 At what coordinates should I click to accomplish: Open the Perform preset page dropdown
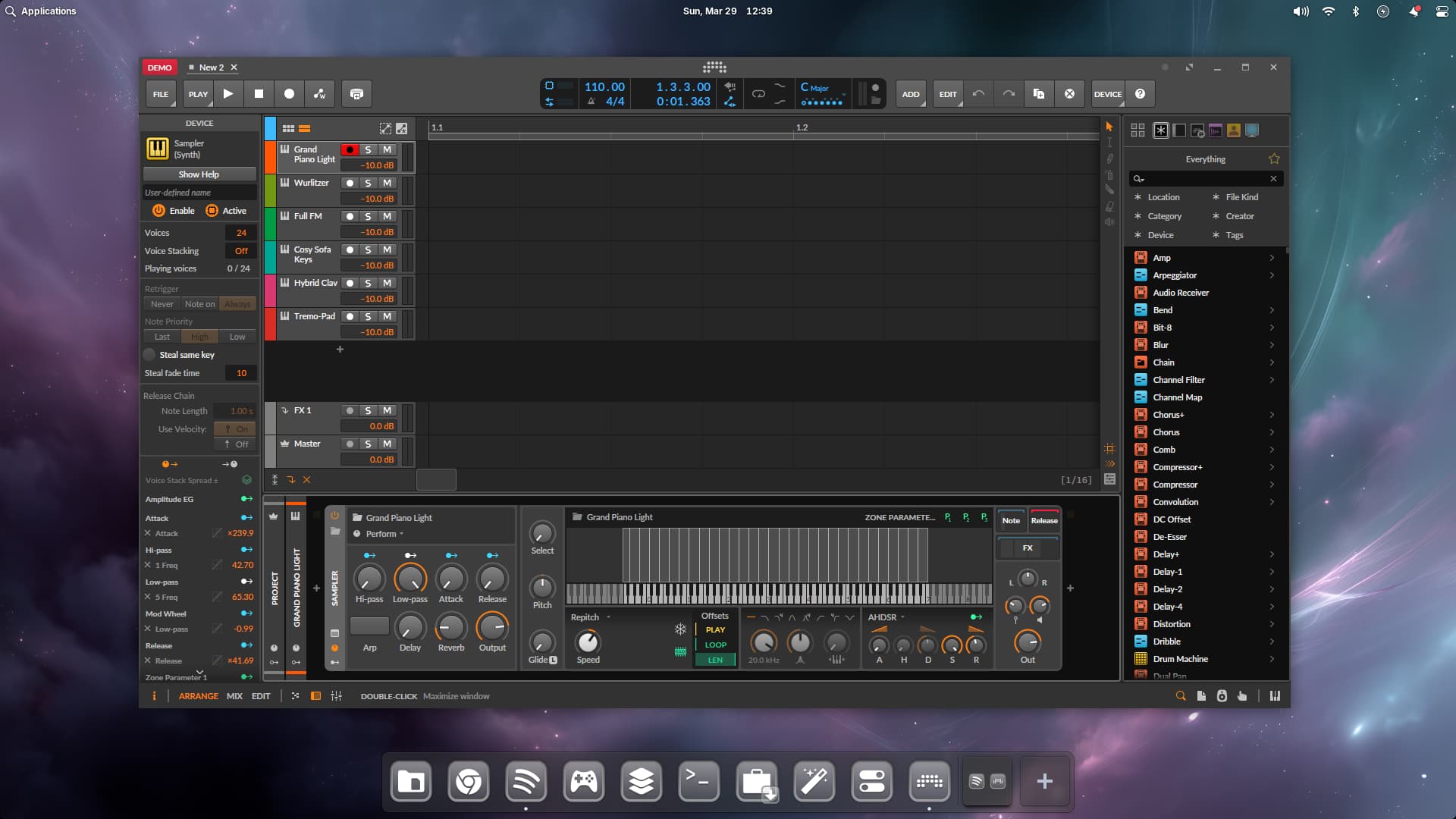tap(384, 534)
